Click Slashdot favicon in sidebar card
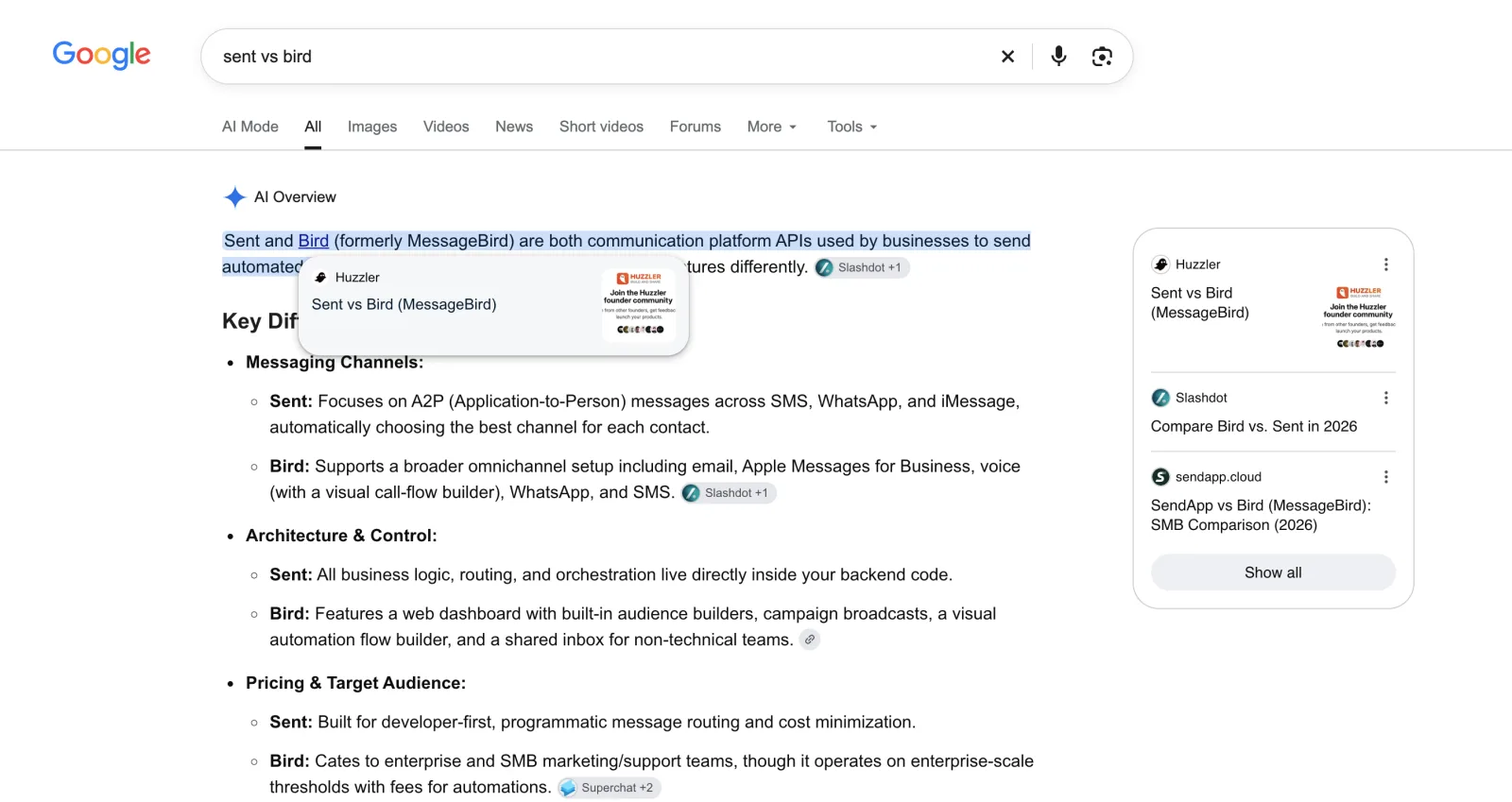Screen dimensions: 1512x802 point(1160,398)
